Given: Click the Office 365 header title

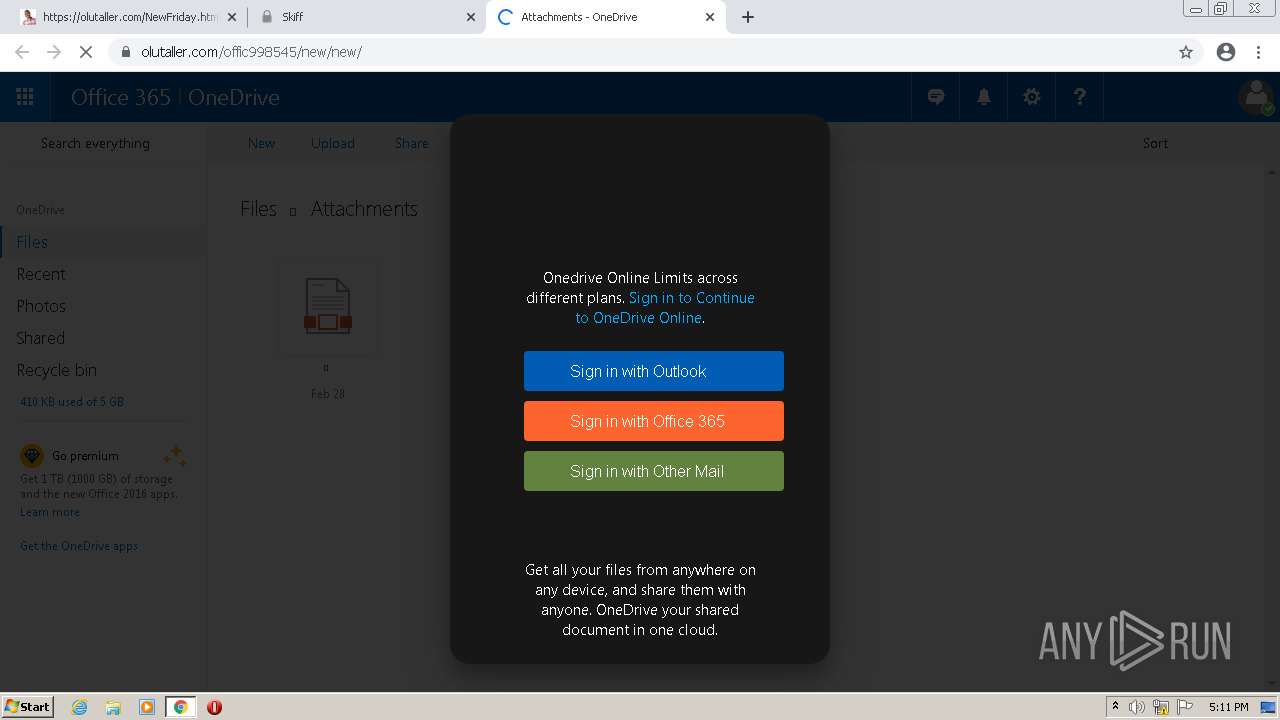Looking at the screenshot, I should (121, 97).
